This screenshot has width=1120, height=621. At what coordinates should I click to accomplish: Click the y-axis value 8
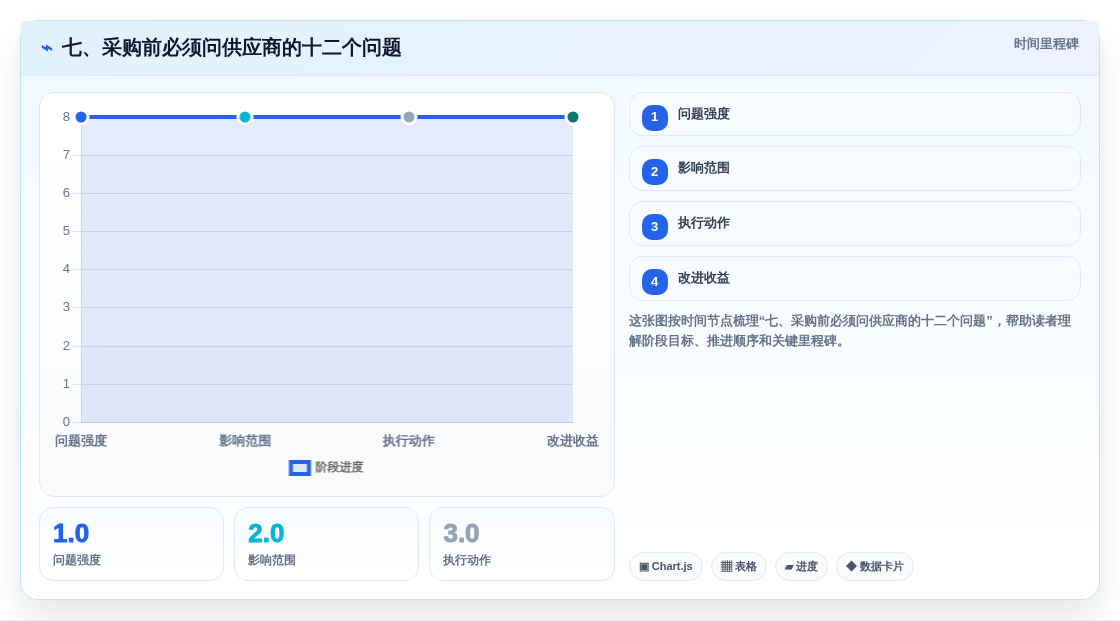click(x=66, y=117)
